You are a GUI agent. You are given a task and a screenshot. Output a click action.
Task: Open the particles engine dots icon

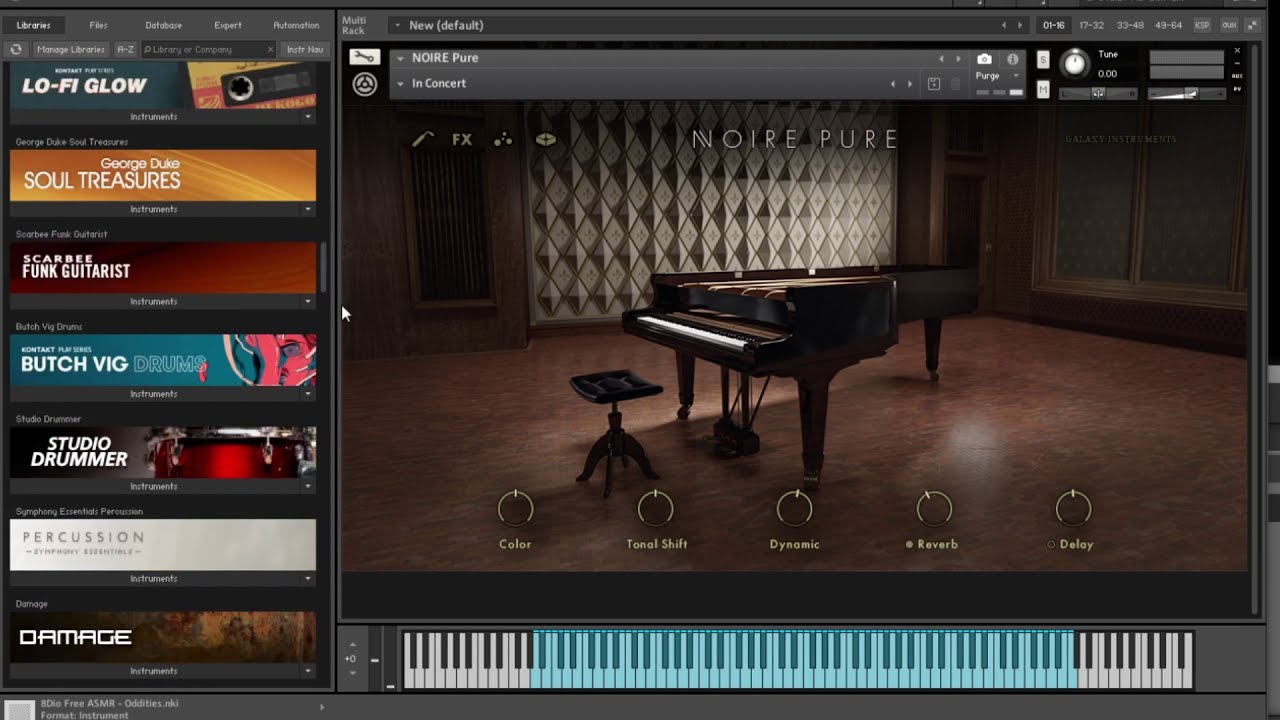[503, 140]
